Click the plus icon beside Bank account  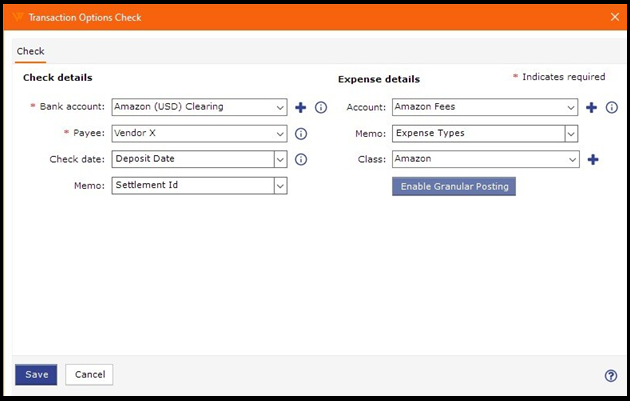[x=300, y=107]
